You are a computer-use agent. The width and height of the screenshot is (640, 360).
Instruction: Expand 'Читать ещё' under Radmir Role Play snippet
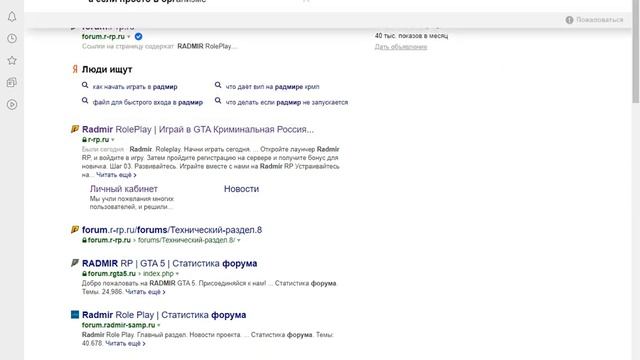(125, 344)
